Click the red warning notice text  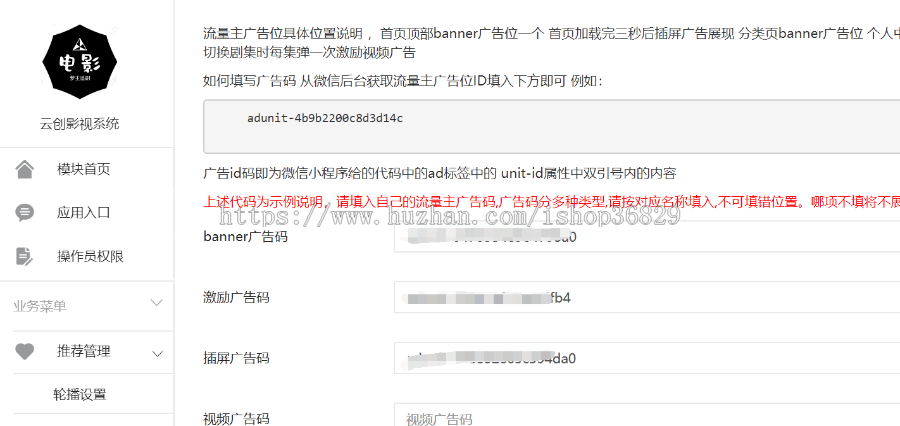552,203
